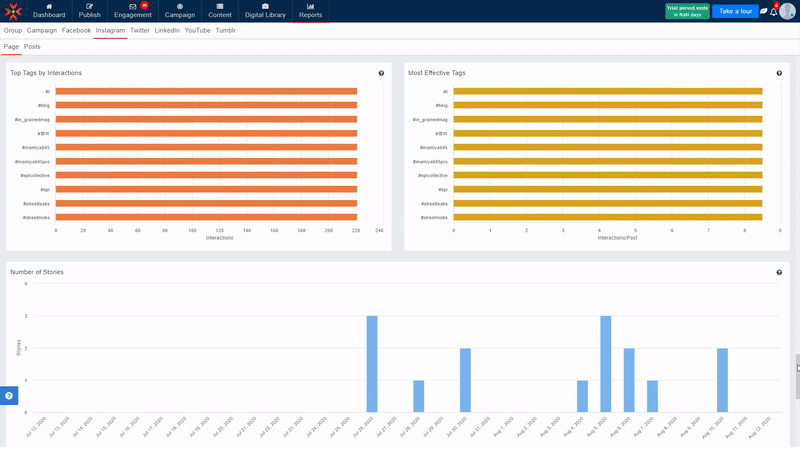Viewport: 800px width, 450px height.
Task: Open help for Number of Stories chart
Action: click(779, 272)
